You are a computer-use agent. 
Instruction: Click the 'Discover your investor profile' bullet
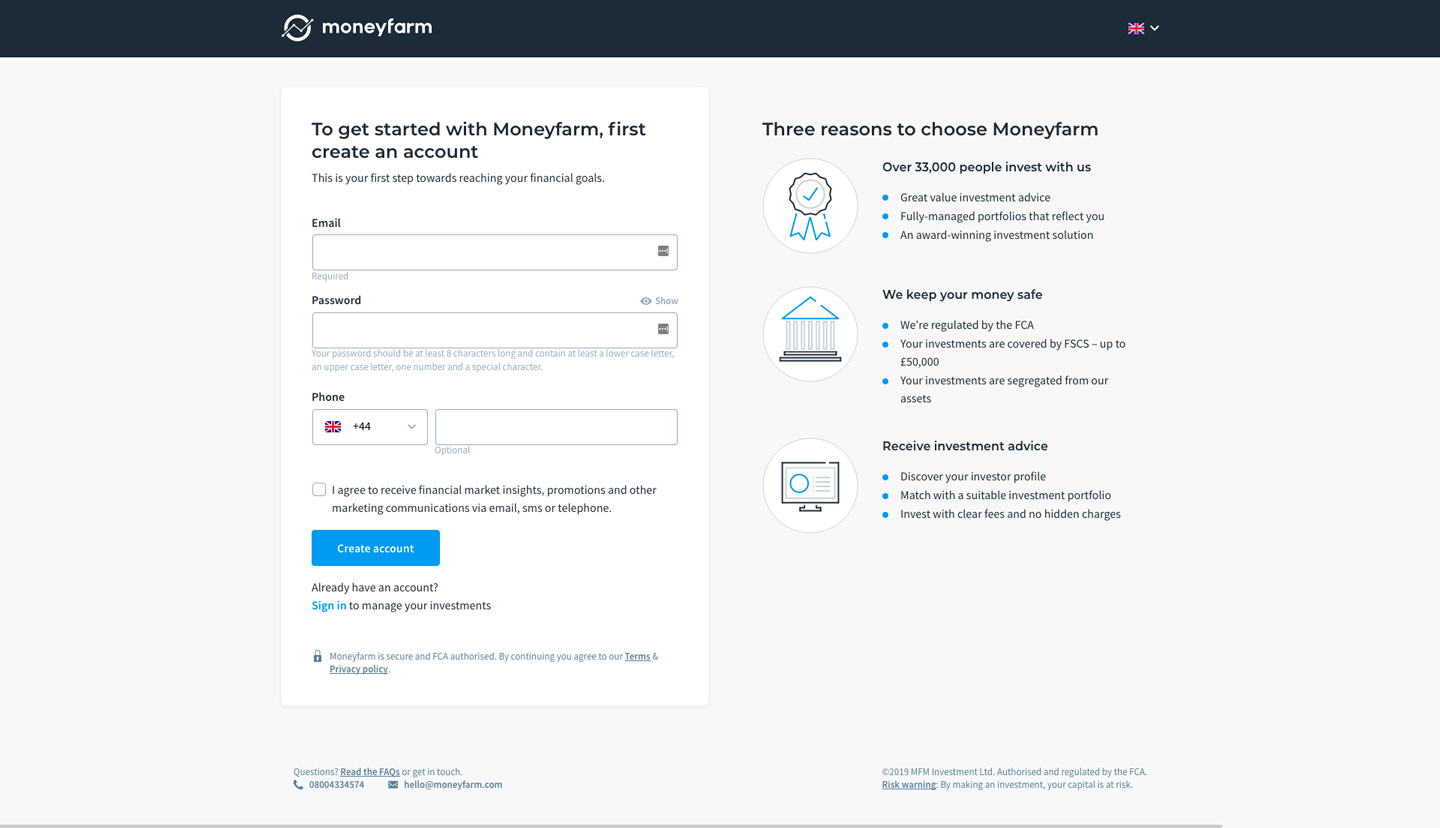(973, 477)
